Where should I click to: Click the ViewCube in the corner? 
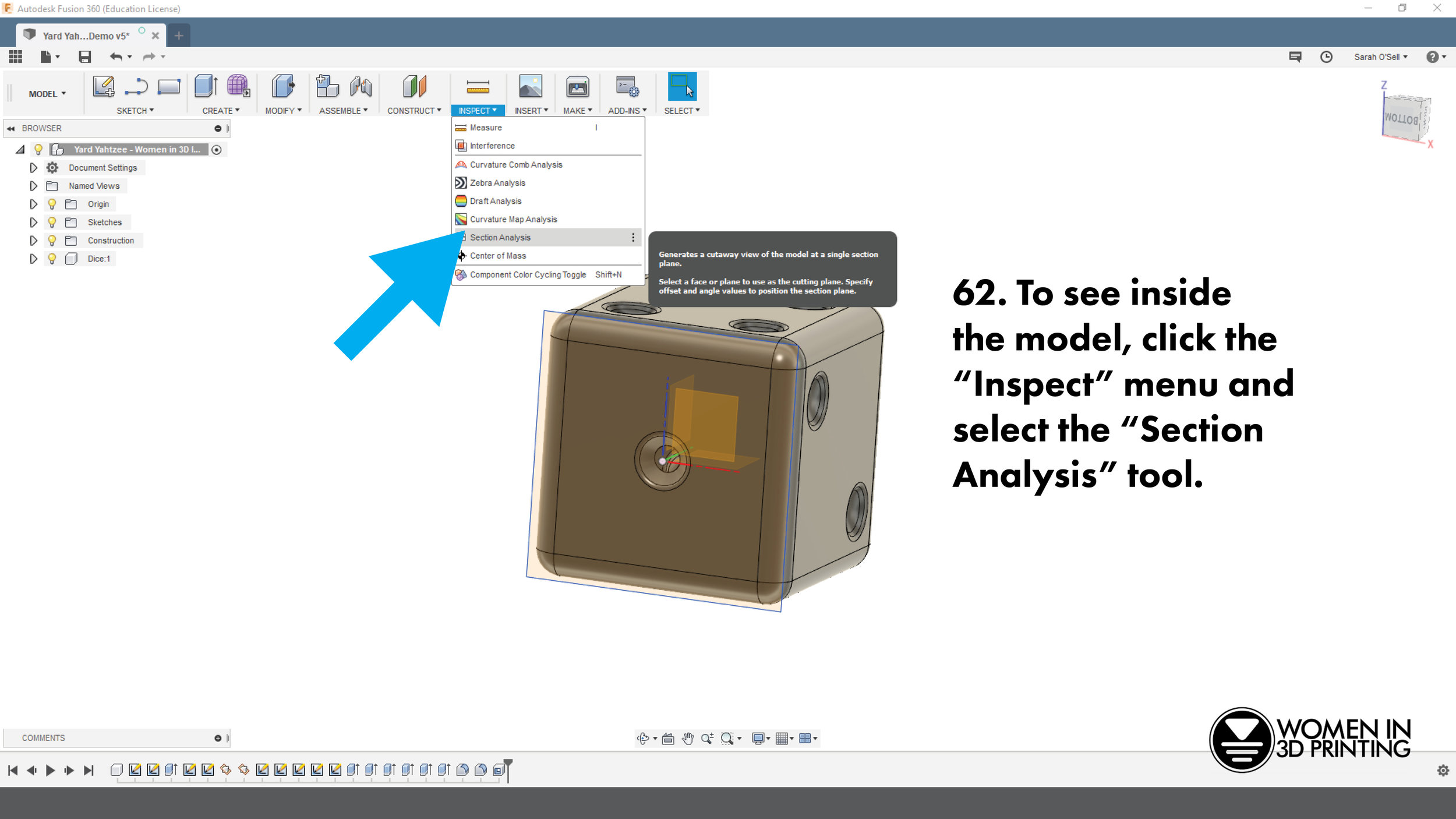pyautogui.click(x=1405, y=118)
